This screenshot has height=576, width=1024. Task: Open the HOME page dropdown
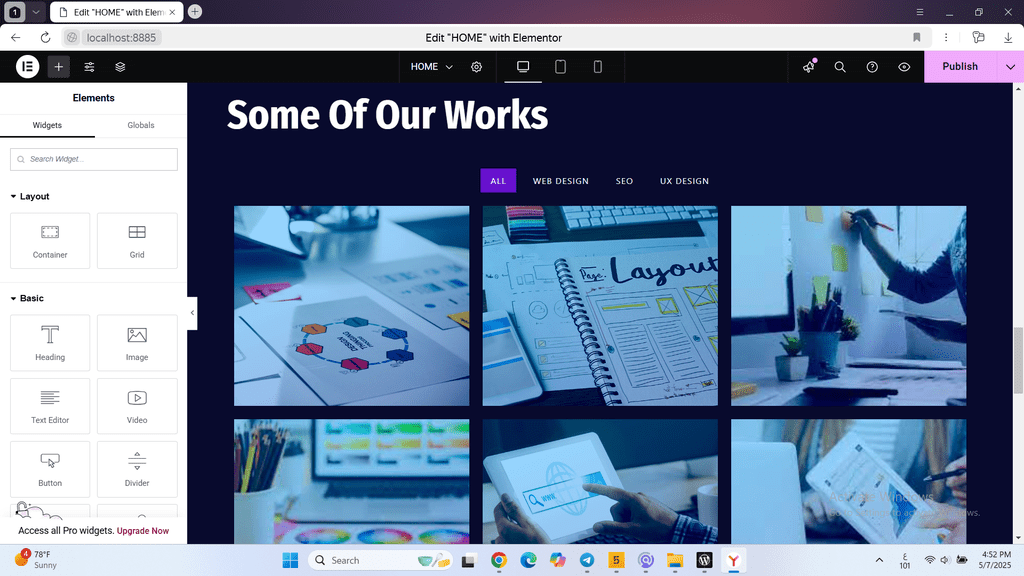pyautogui.click(x=432, y=67)
